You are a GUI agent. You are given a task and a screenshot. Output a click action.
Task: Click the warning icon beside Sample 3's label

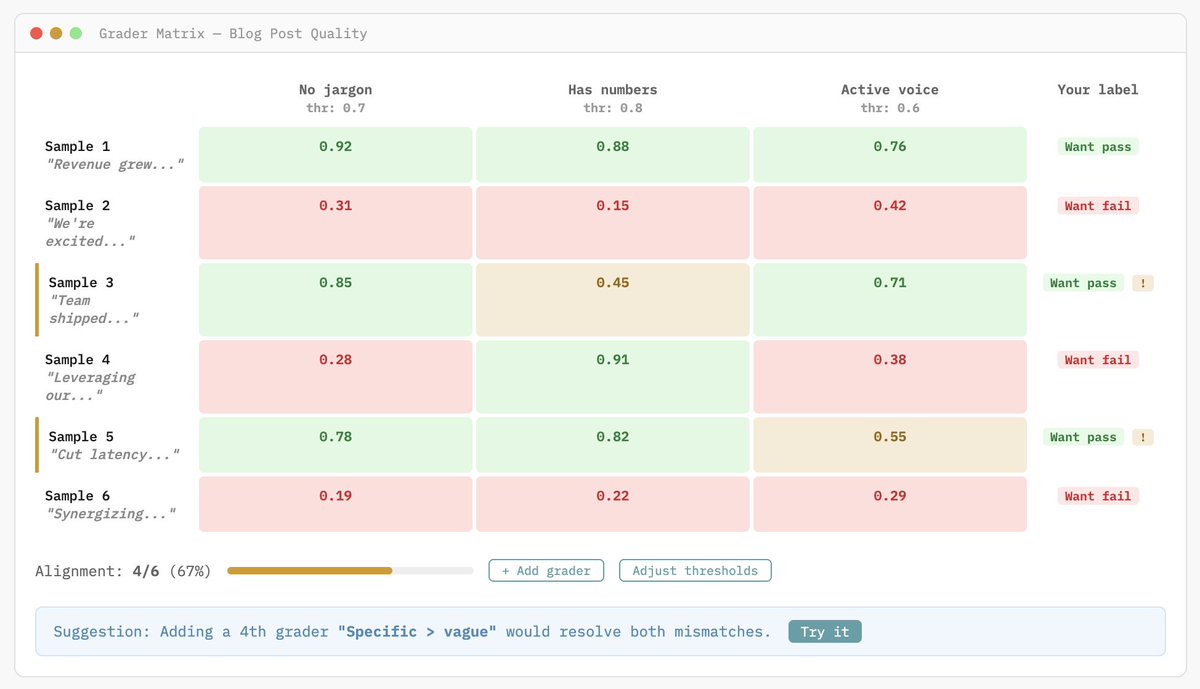click(1142, 283)
